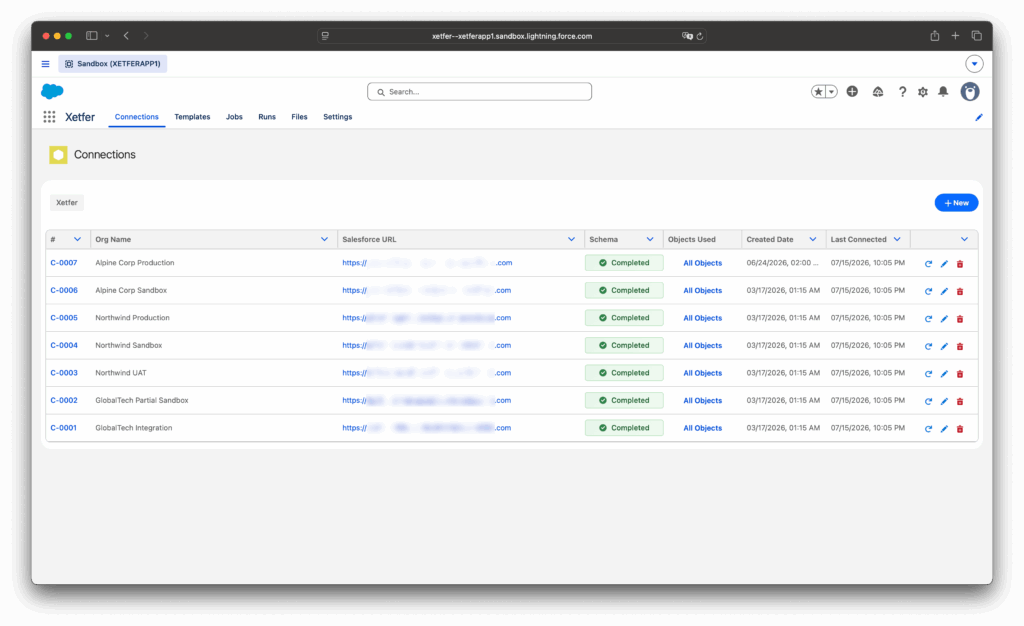Open the App Launcher grid icon
The image size is (1024, 626).
click(49, 117)
